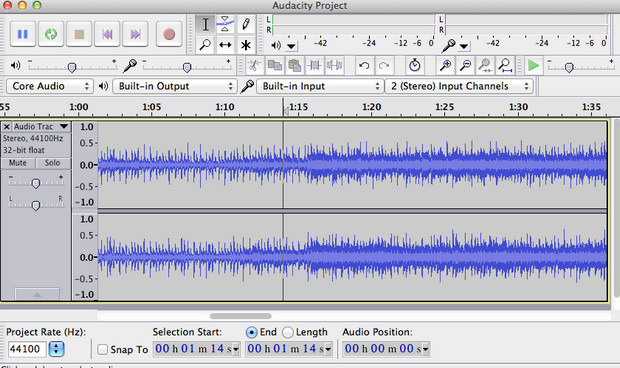Collapse the track with bottom arrow

37,294
